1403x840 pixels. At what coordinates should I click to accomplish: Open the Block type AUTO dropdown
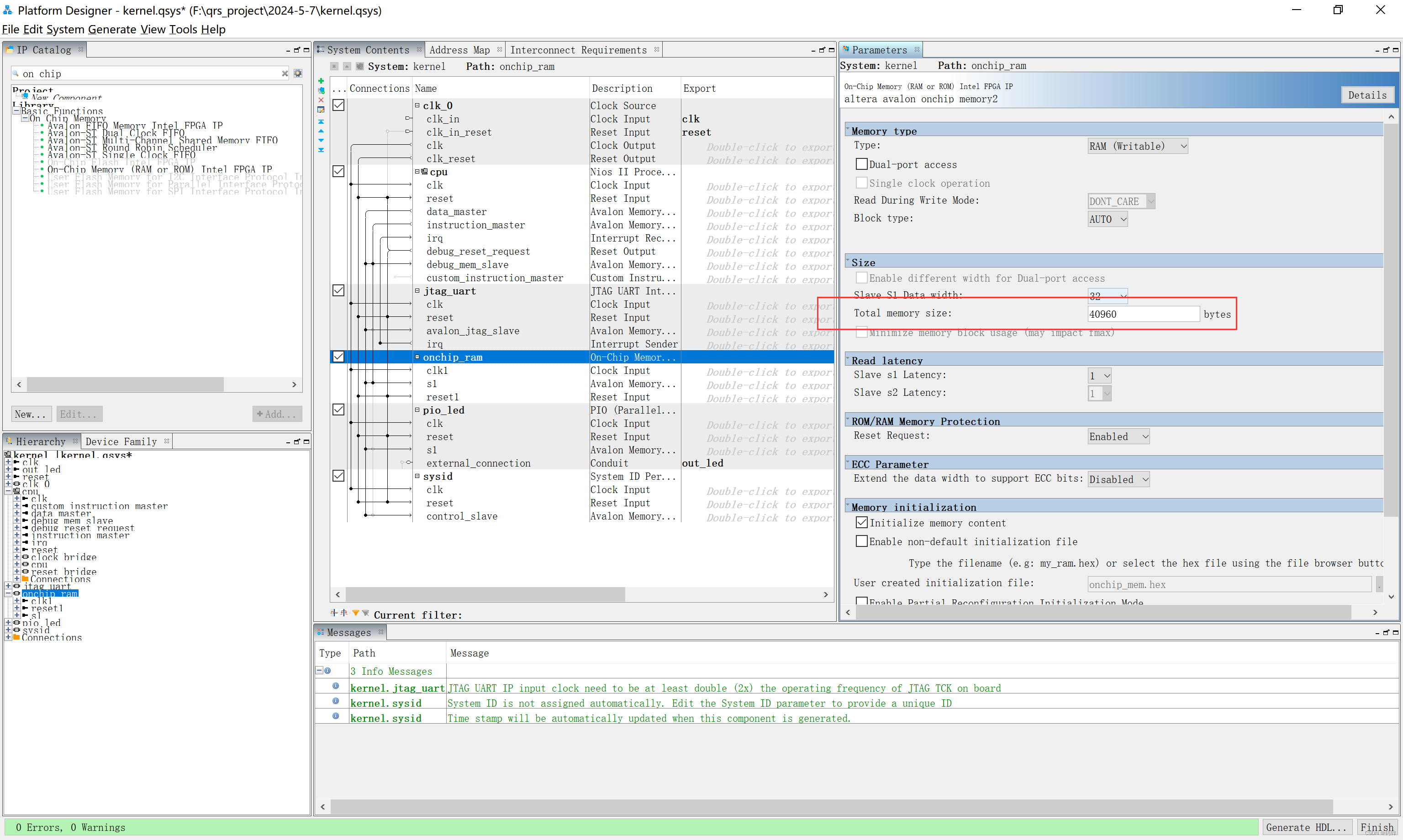coord(1108,219)
